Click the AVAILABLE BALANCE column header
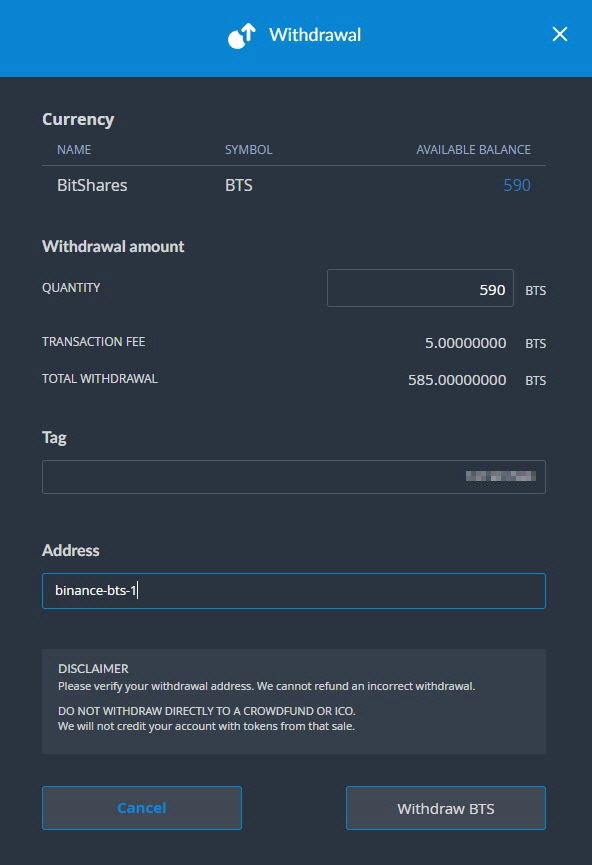 (473, 149)
